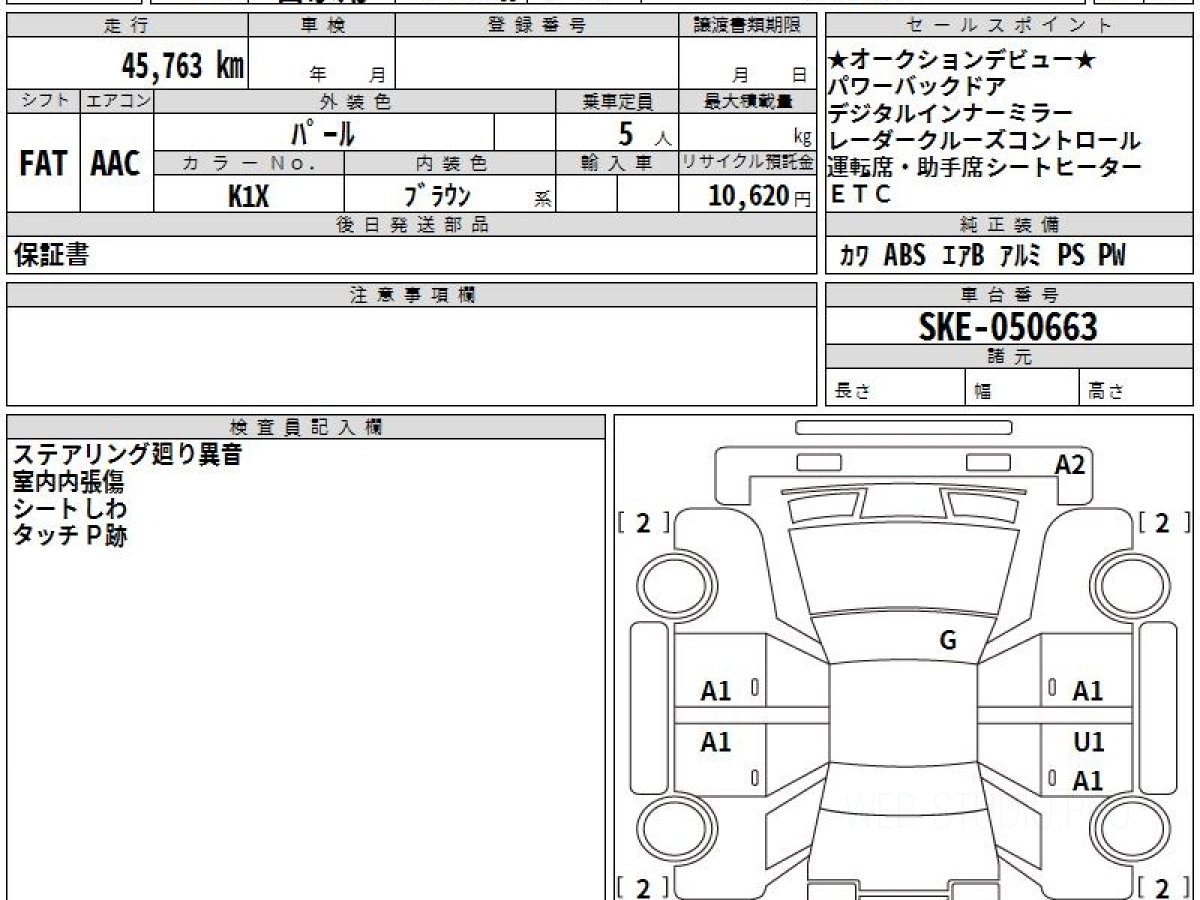The image size is (1200, 900).
Task: Select the パワーバックドア sales point
Action: 917,88
